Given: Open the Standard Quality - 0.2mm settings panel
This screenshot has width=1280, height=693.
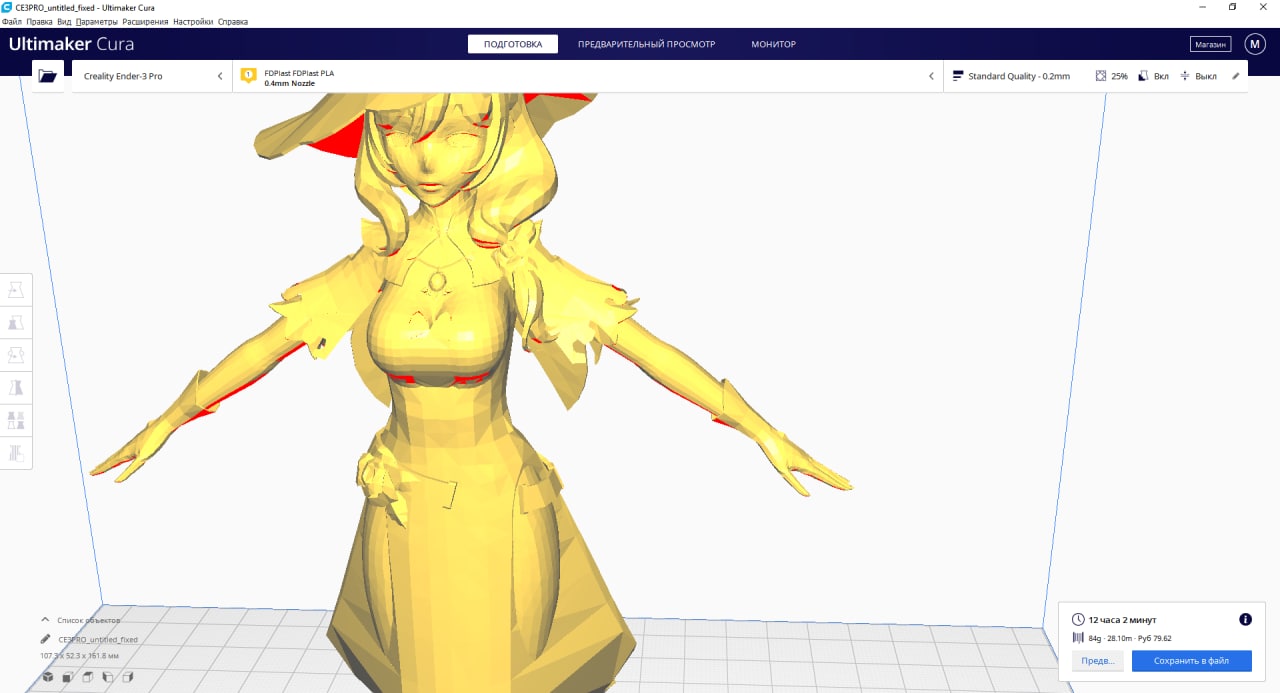Looking at the screenshot, I should coord(1095,76).
